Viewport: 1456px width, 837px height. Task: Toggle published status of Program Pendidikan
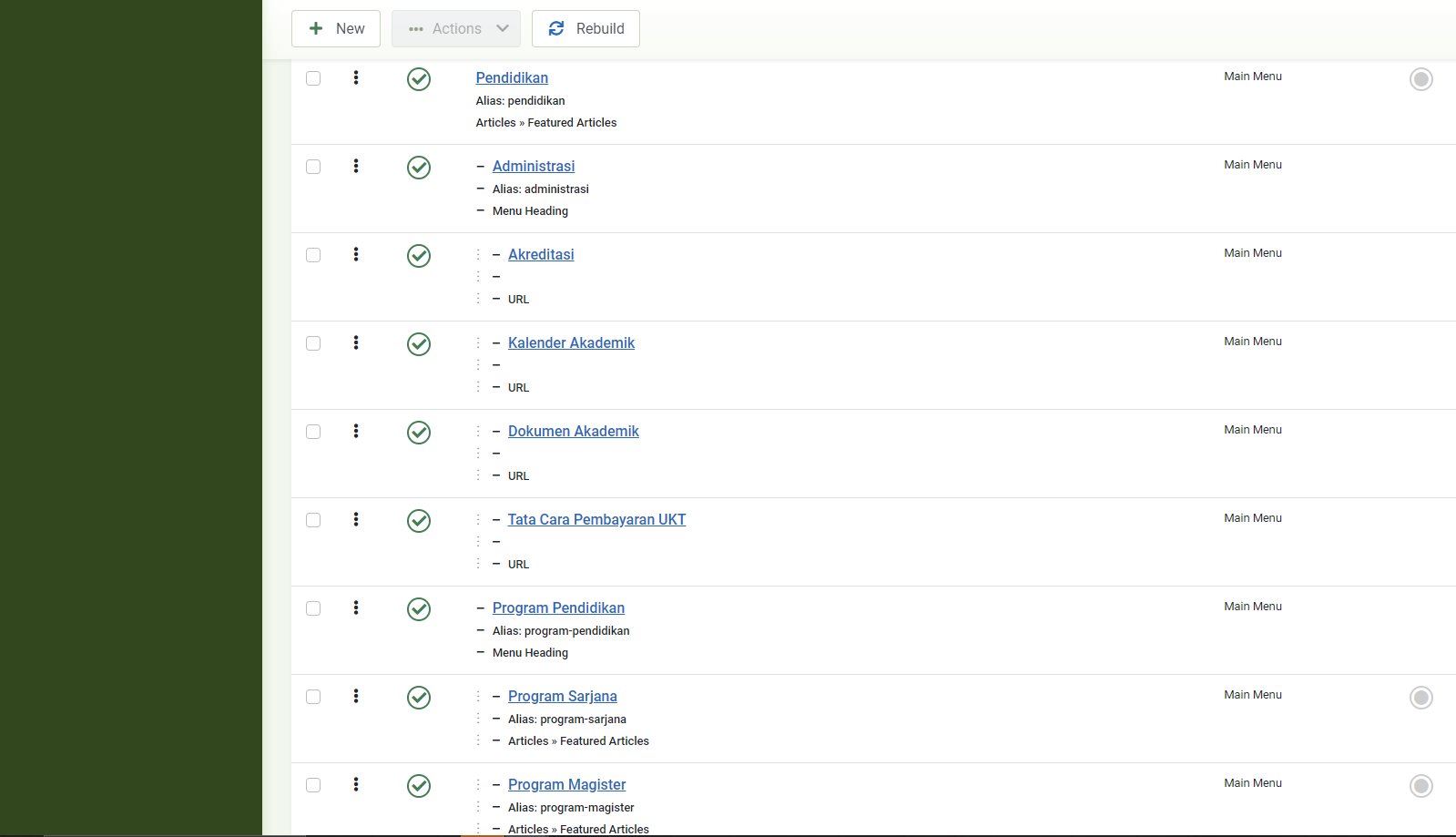point(419,609)
